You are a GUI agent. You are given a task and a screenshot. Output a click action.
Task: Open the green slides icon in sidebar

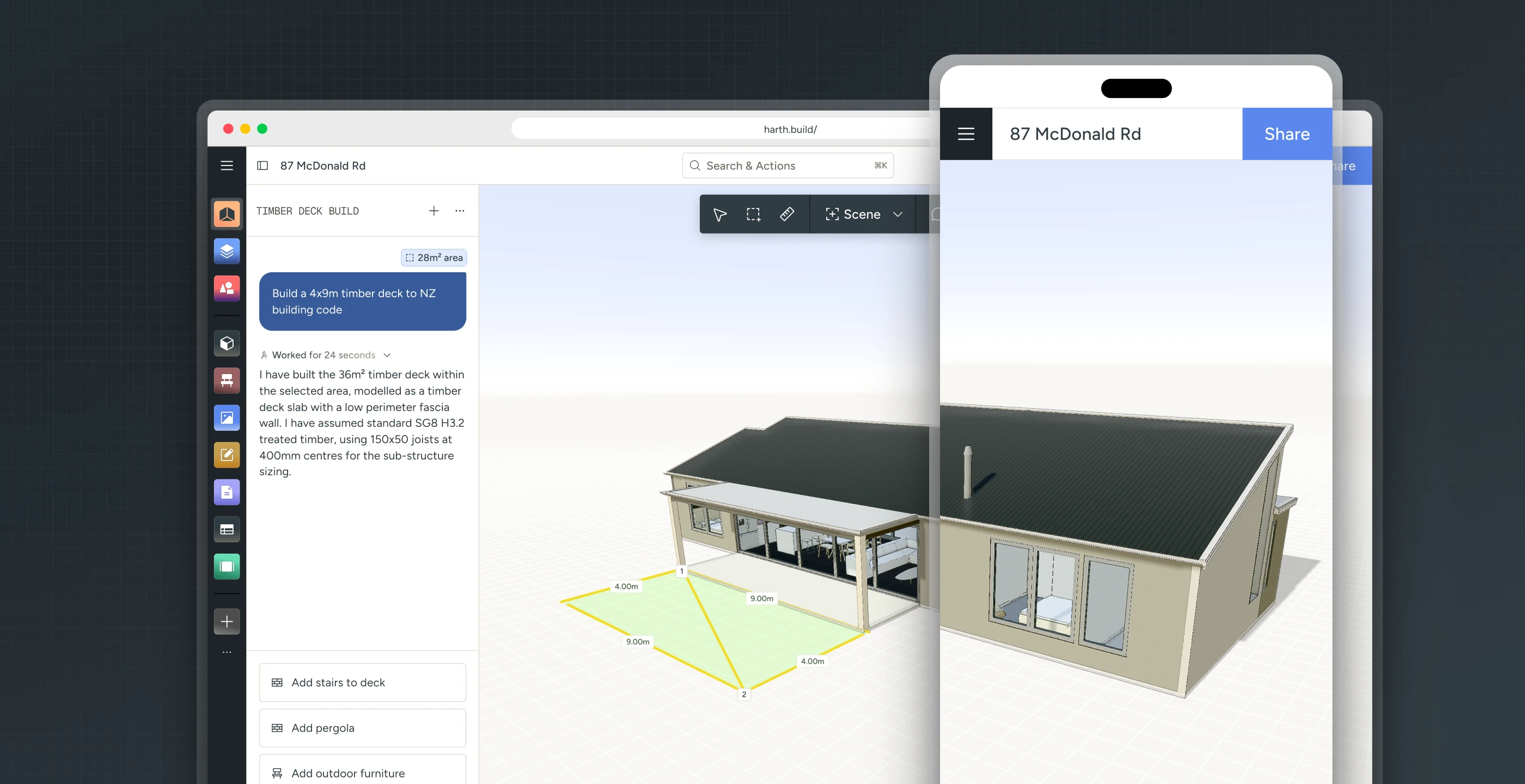(x=227, y=567)
